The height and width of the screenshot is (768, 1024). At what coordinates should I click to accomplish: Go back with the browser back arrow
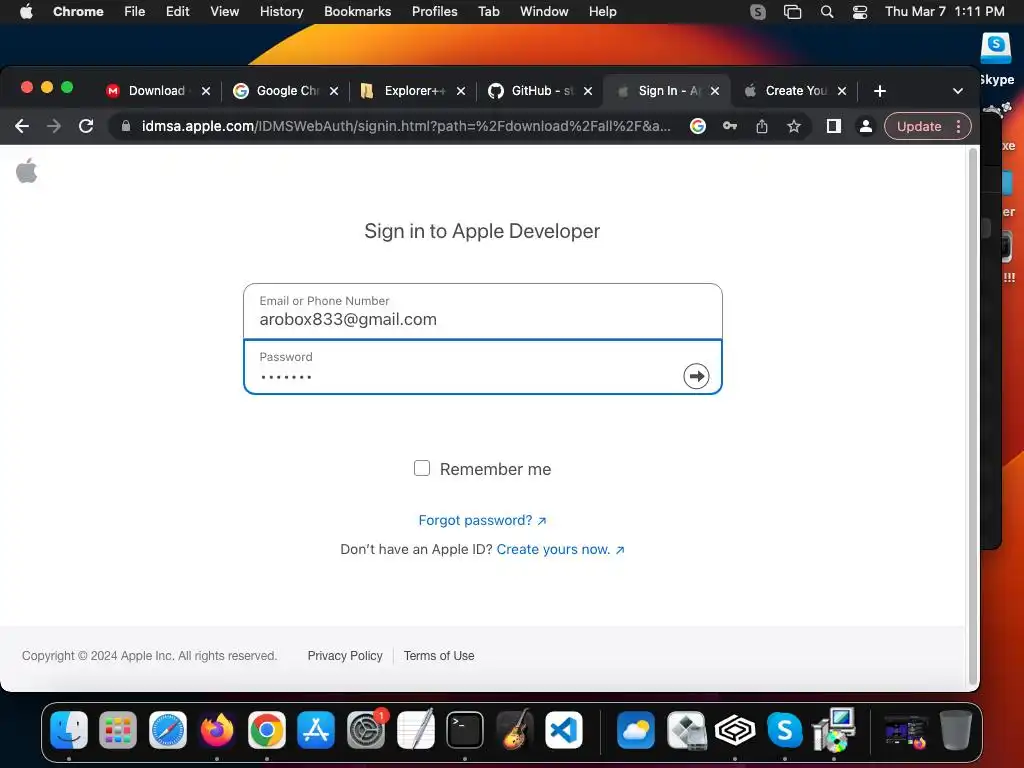22,126
